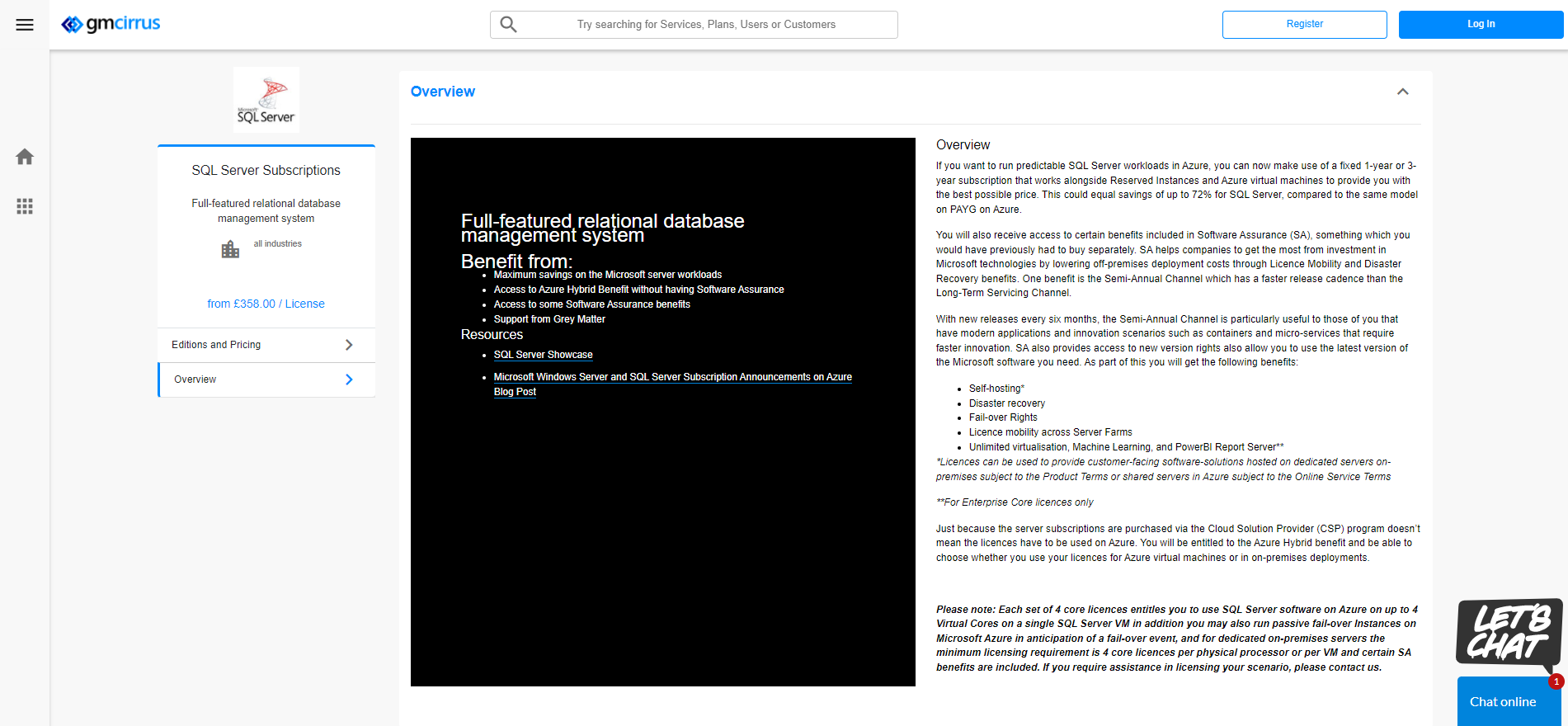This screenshot has width=1568, height=726.
Task: Click the Overview menu arrow
Action: click(349, 379)
